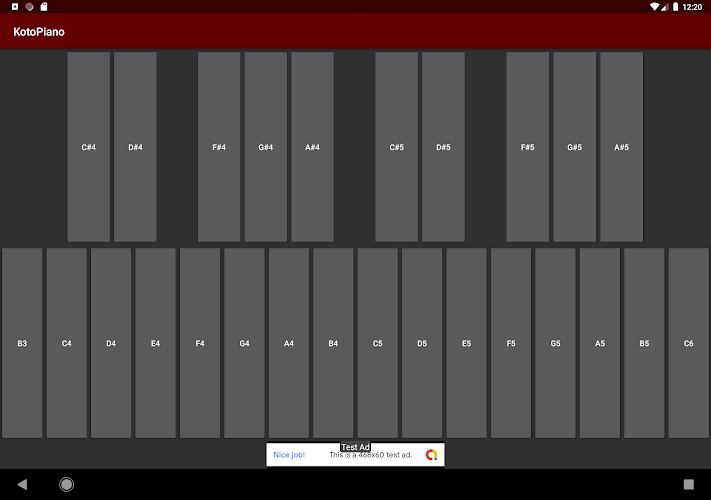Tap the A#5 key
The height and width of the screenshot is (500, 711).
(621, 147)
